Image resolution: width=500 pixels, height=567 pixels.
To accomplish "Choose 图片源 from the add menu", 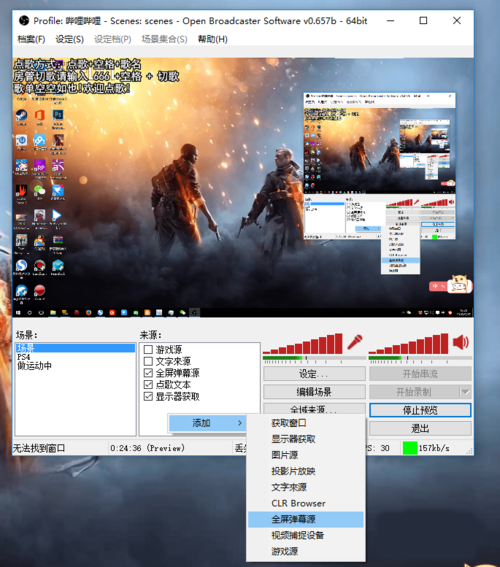I will click(x=305, y=455).
